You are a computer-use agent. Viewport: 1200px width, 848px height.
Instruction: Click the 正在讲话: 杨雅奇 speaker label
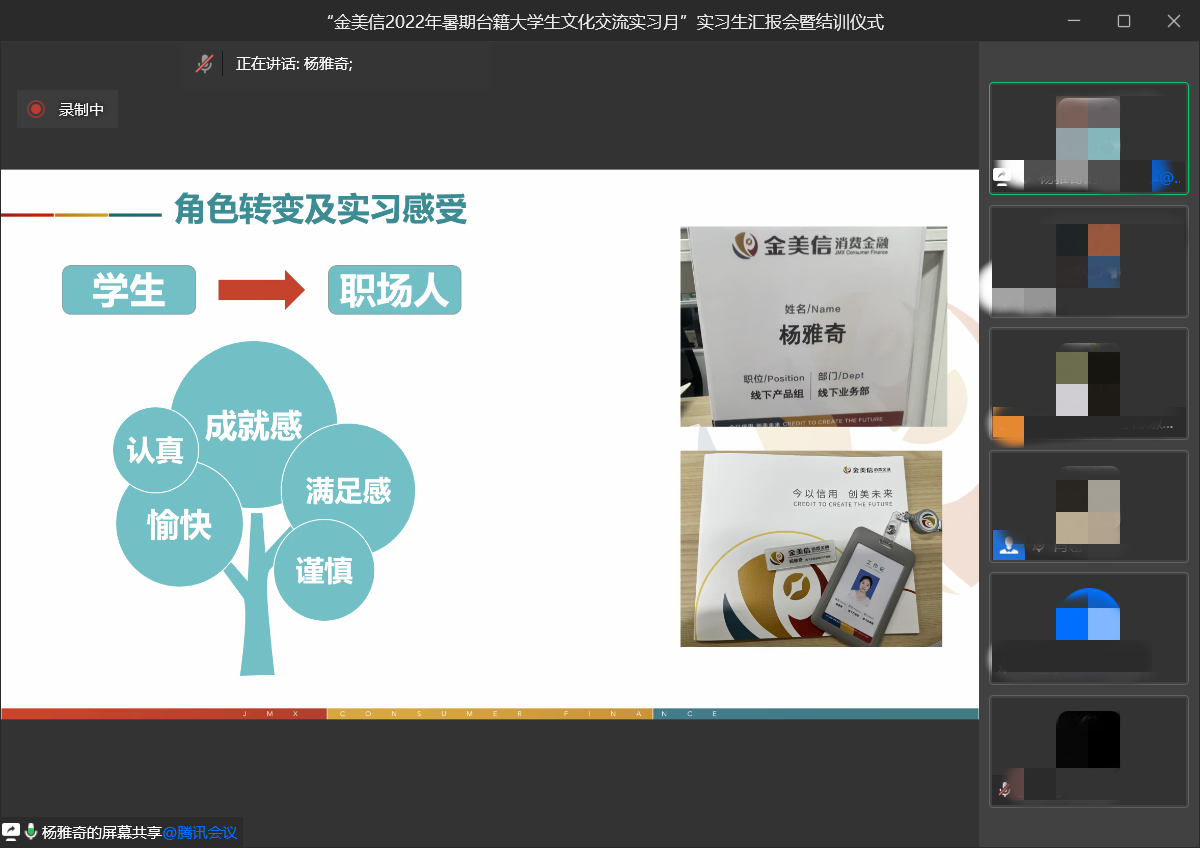294,64
